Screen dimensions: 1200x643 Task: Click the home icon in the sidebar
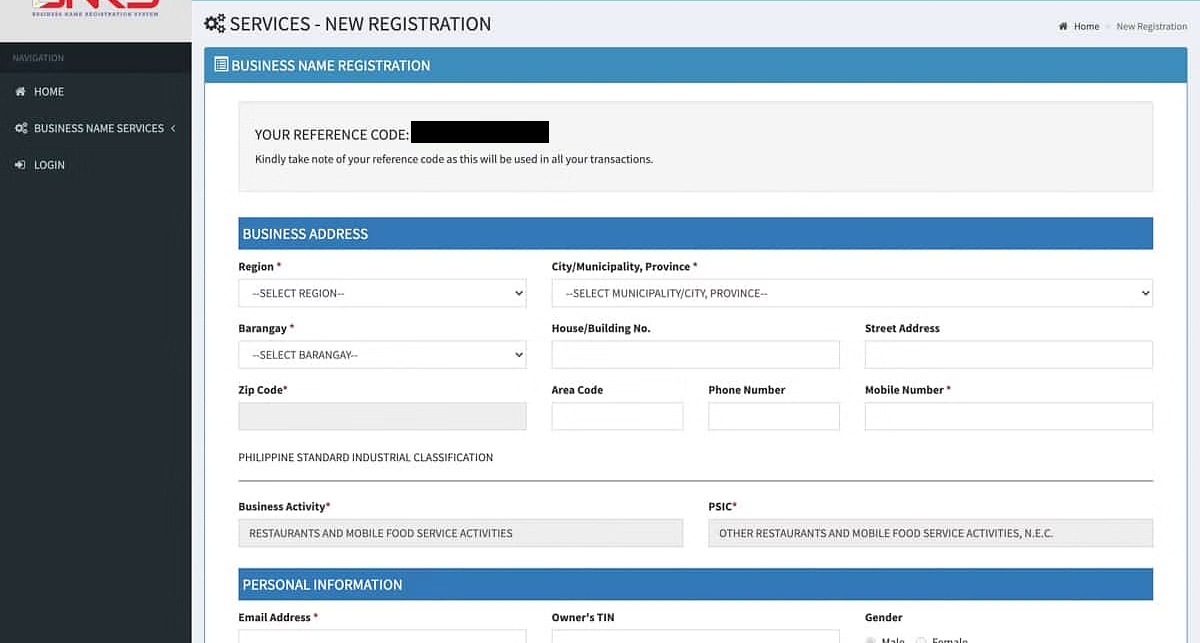tap(20, 91)
